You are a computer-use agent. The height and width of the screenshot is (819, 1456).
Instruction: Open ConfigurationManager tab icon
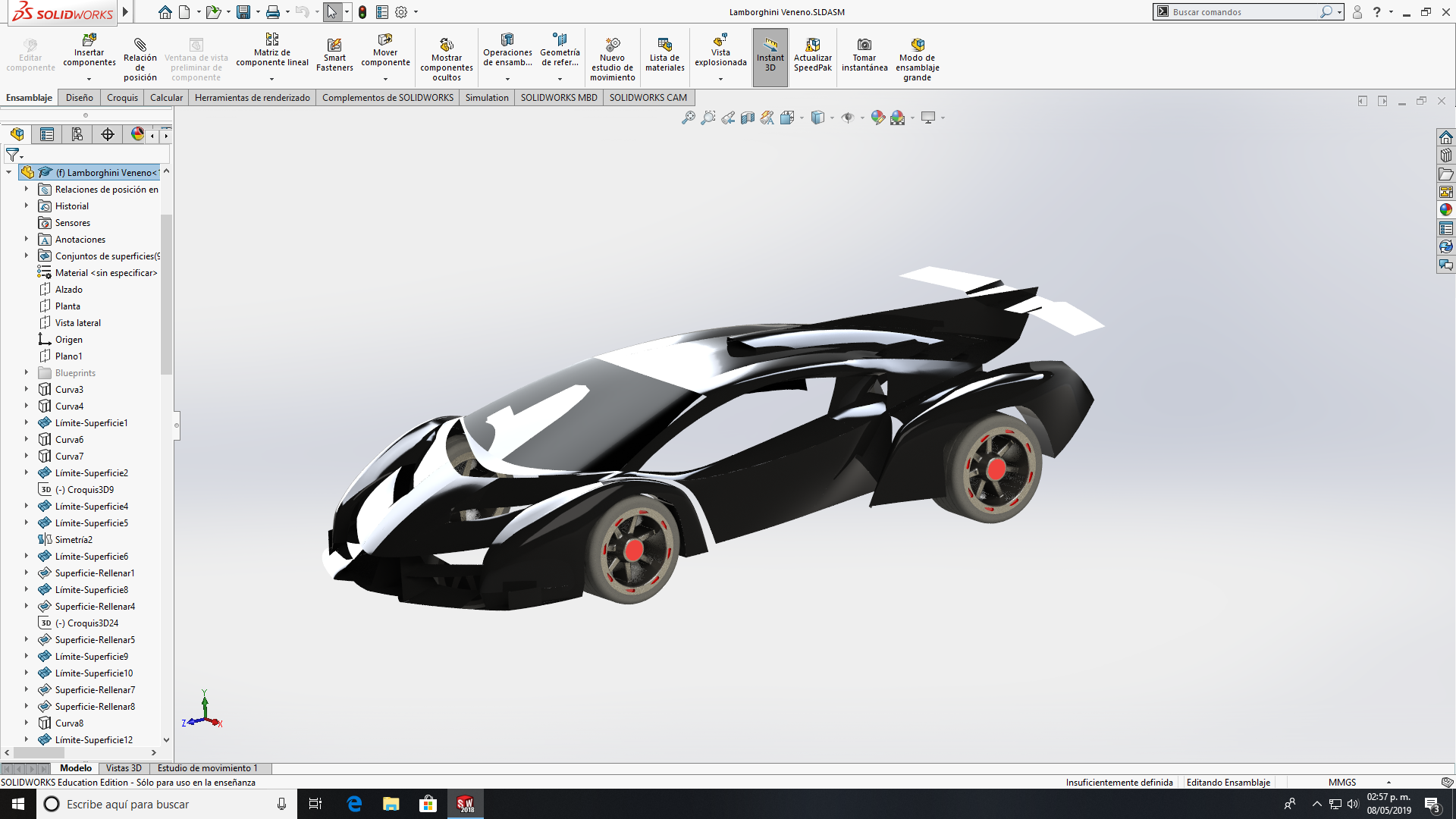pos(77,134)
